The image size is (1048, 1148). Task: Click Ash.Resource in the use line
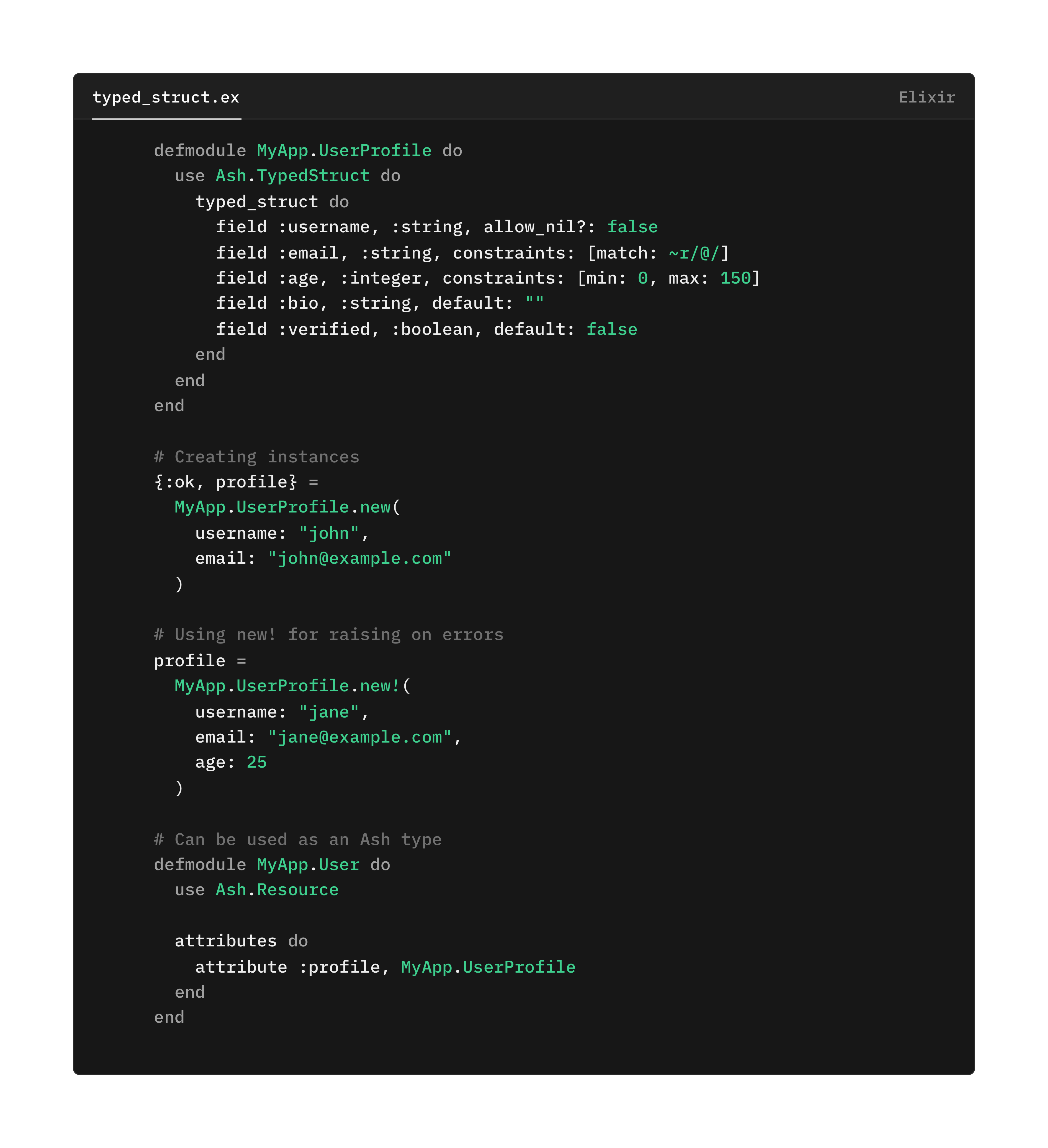[277, 889]
